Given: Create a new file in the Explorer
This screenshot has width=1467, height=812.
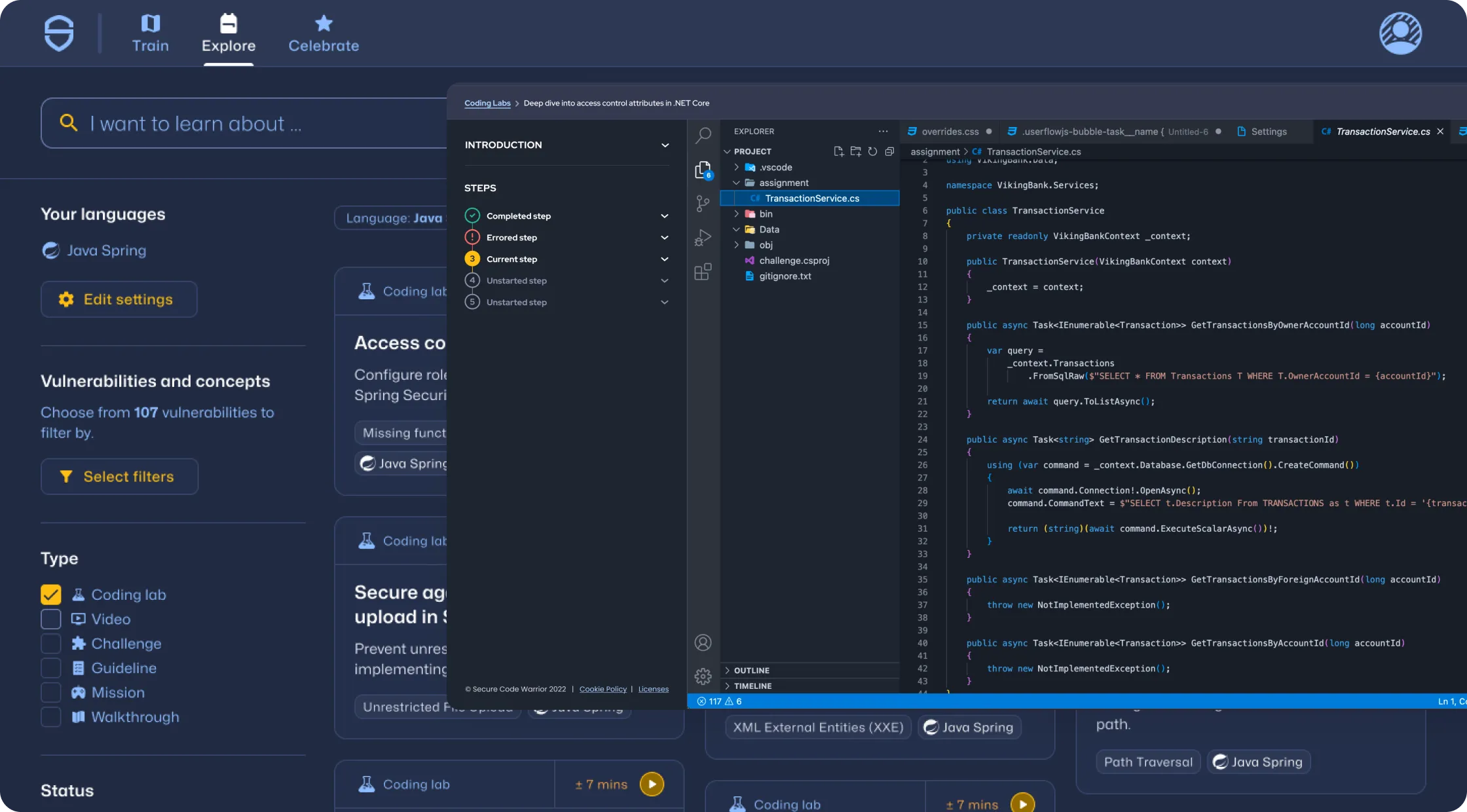Looking at the screenshot, I should (838, 151).
